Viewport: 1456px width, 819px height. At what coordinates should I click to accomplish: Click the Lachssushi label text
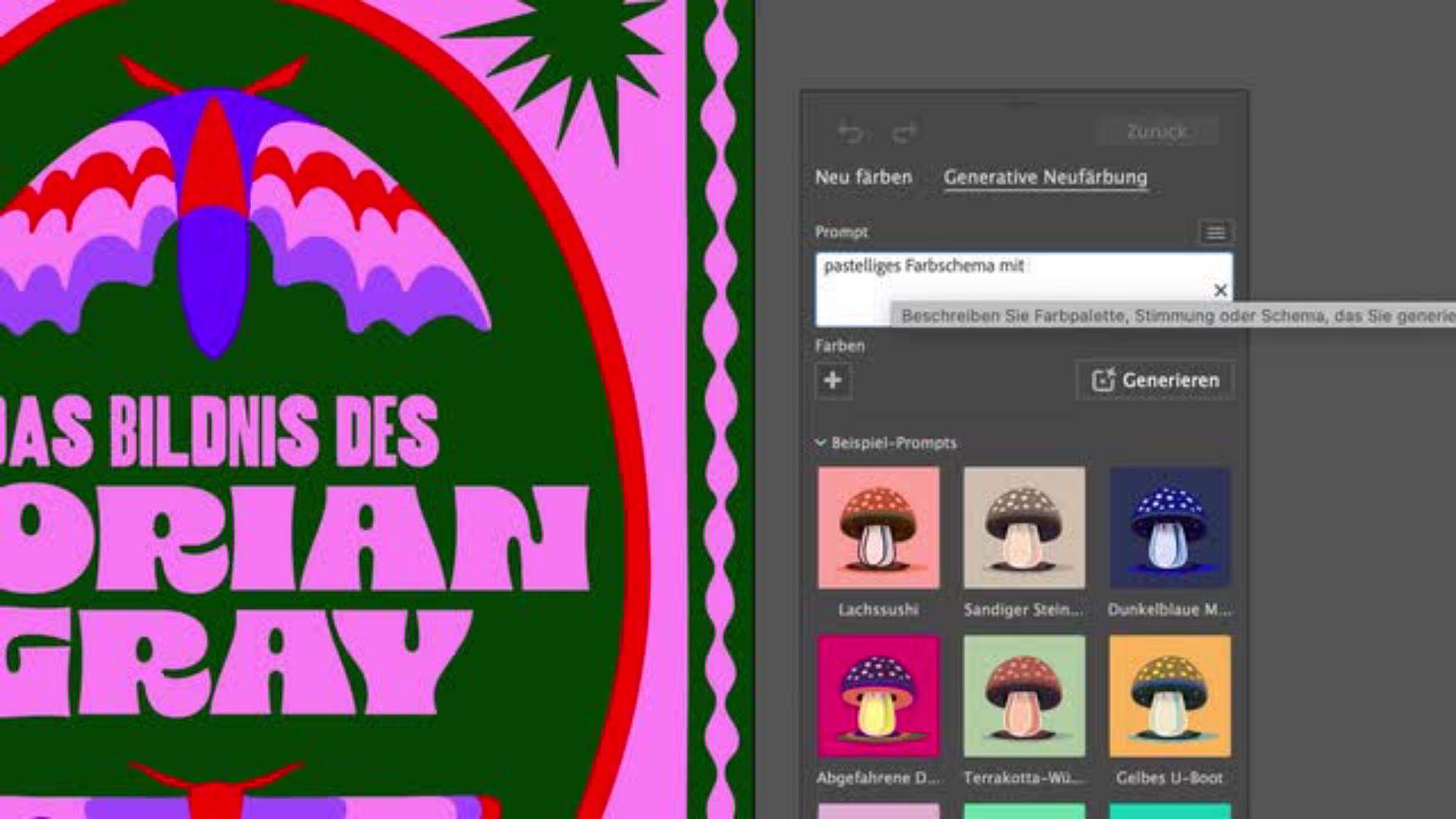878,610
